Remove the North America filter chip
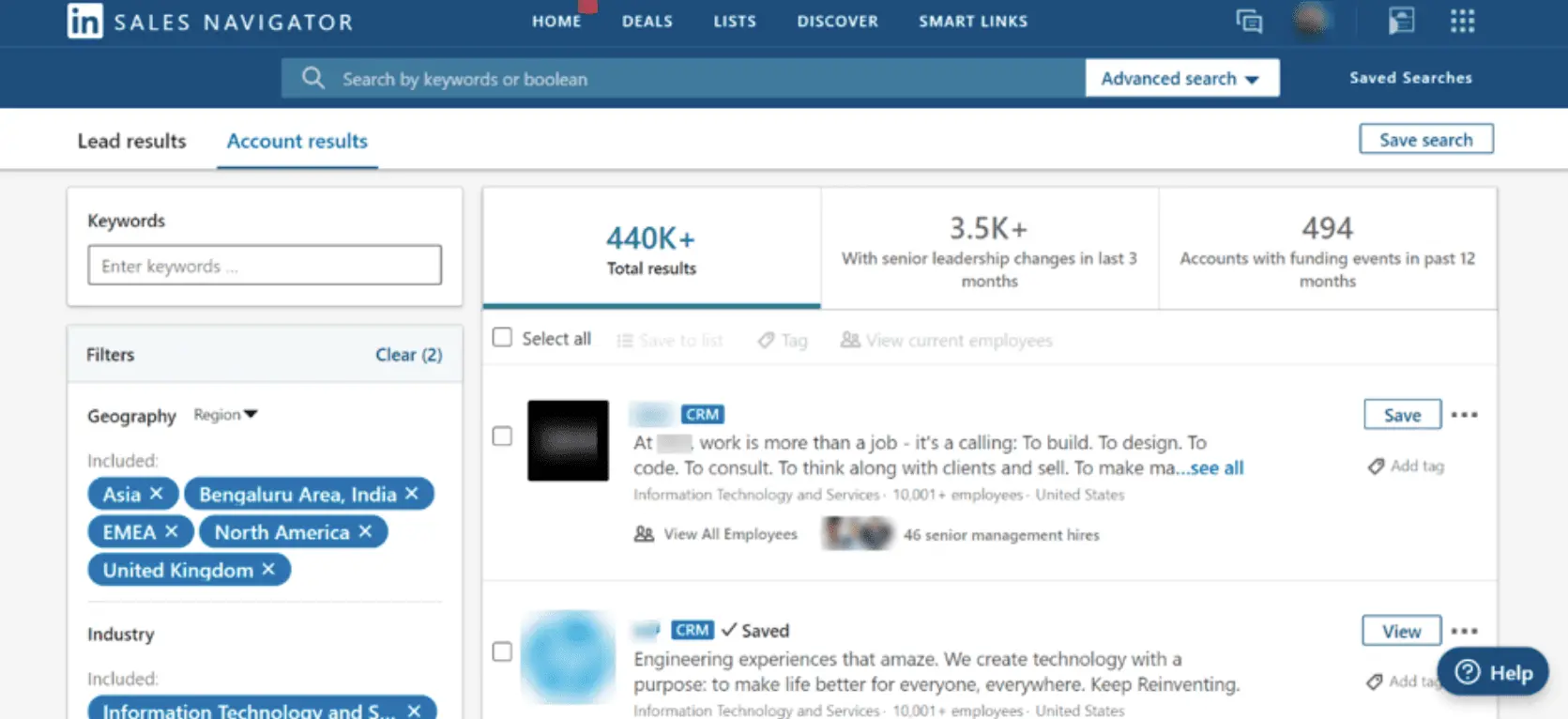The width and height of the screenshot is (1568, 719). [365, 531]
